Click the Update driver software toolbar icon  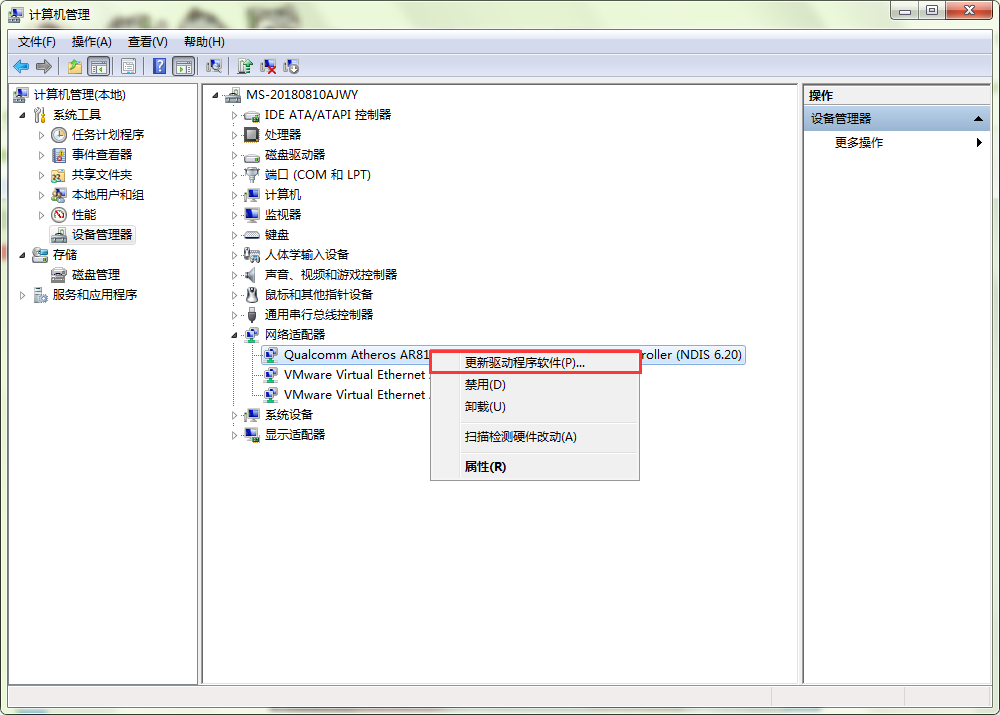(x=245, y=66)
